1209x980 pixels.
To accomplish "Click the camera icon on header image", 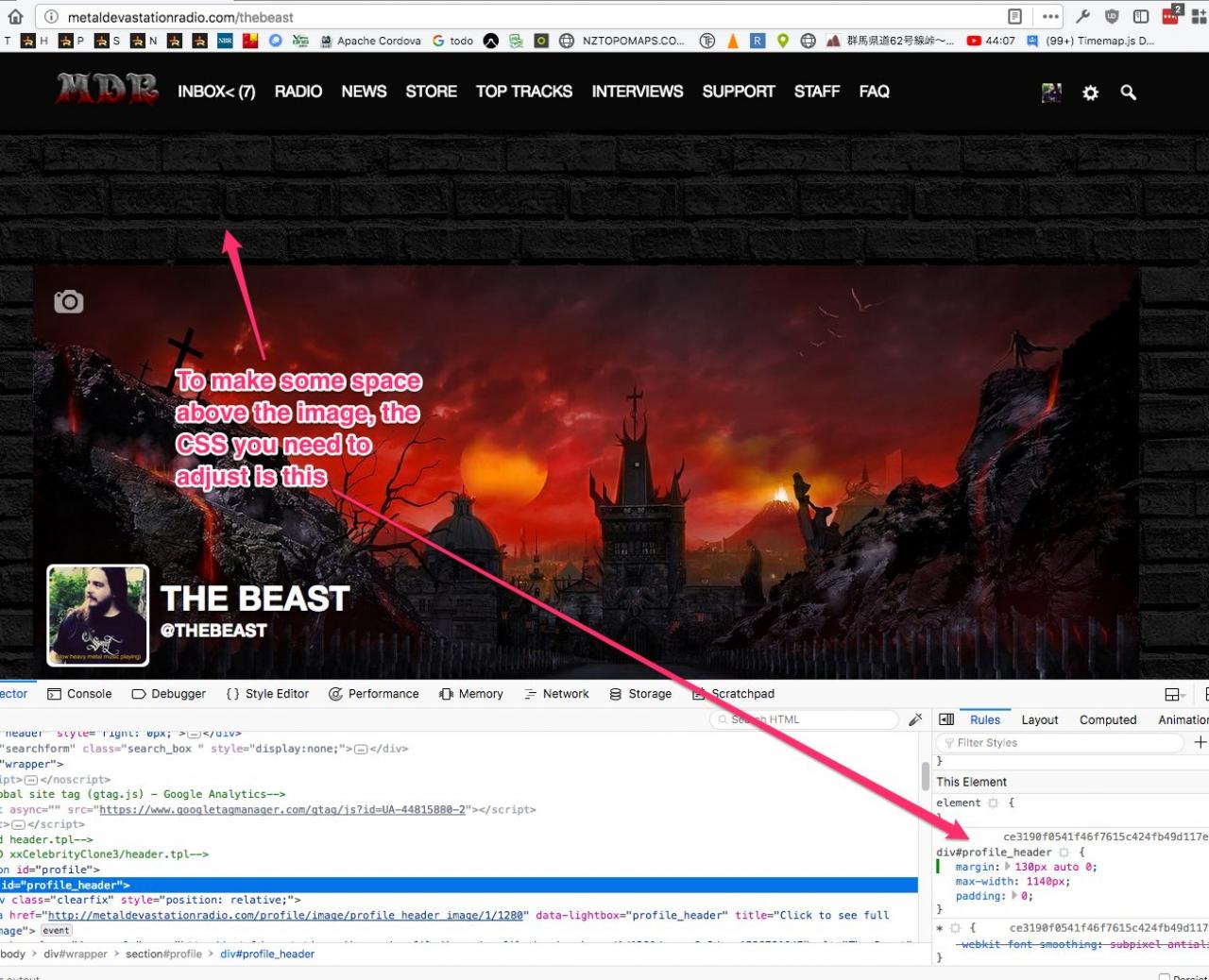I will click(69, 302).
